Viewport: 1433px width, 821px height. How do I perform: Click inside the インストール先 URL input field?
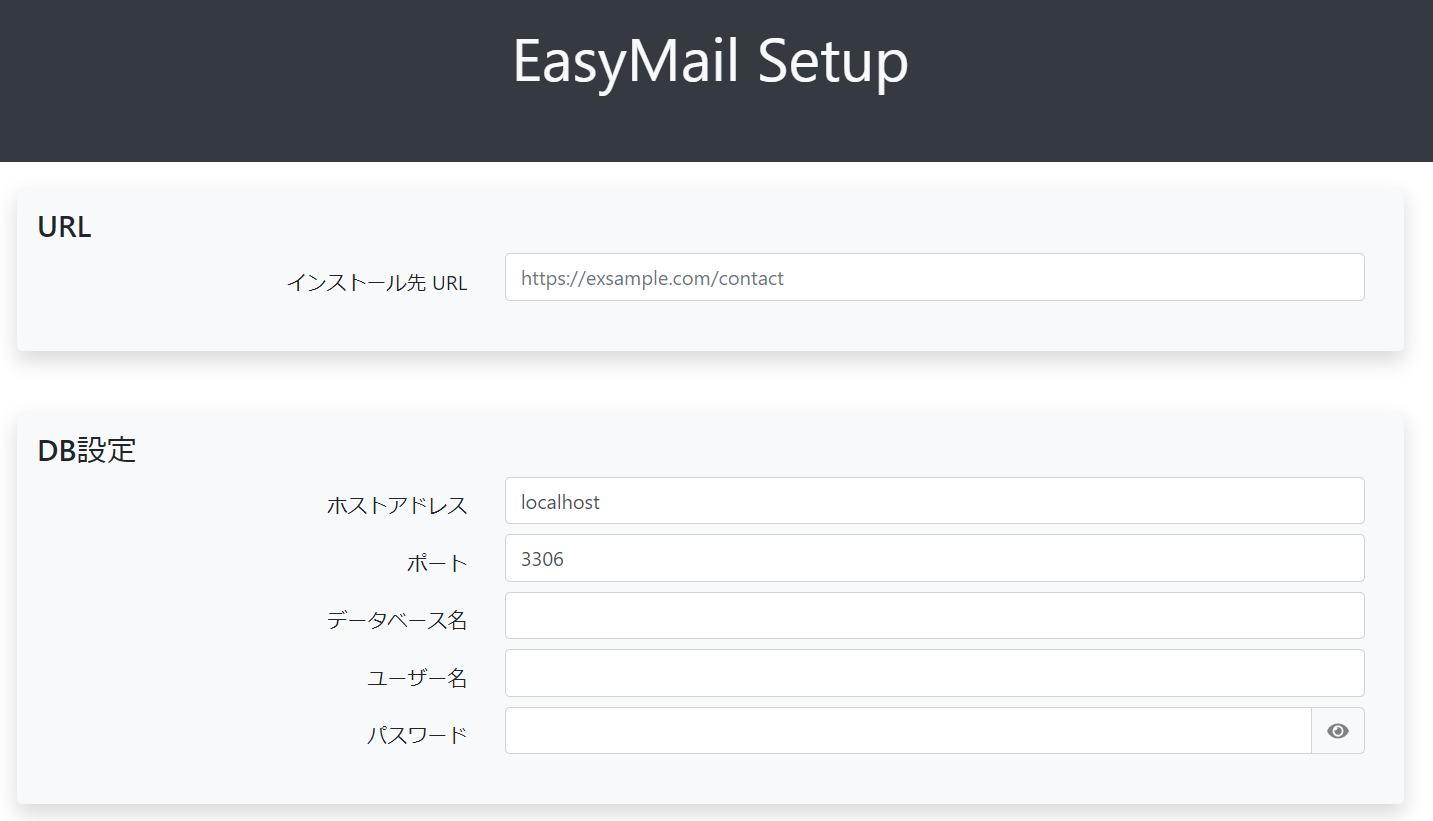tap(934, 277)
